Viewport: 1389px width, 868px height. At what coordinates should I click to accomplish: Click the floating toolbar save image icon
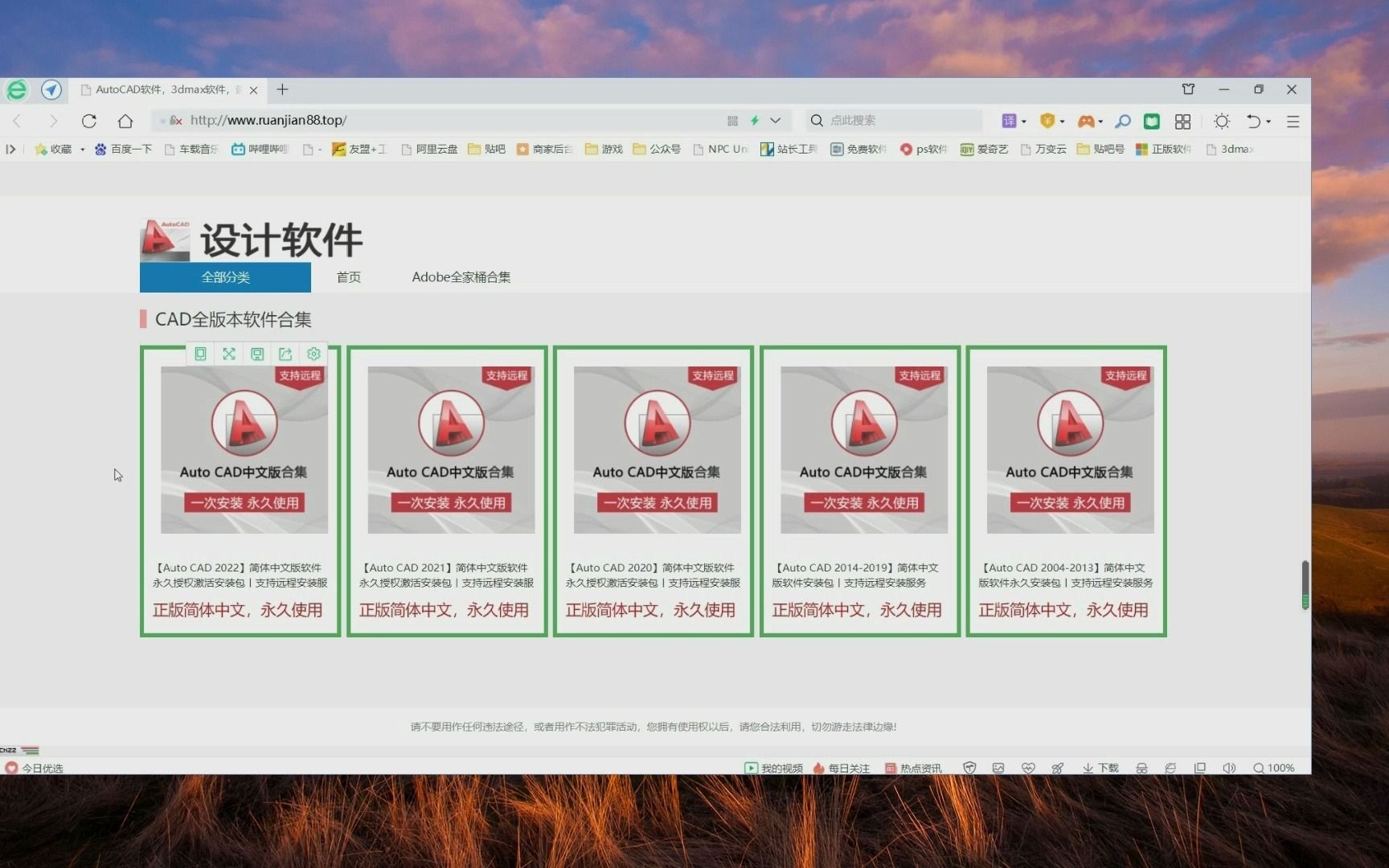[257, 354]
